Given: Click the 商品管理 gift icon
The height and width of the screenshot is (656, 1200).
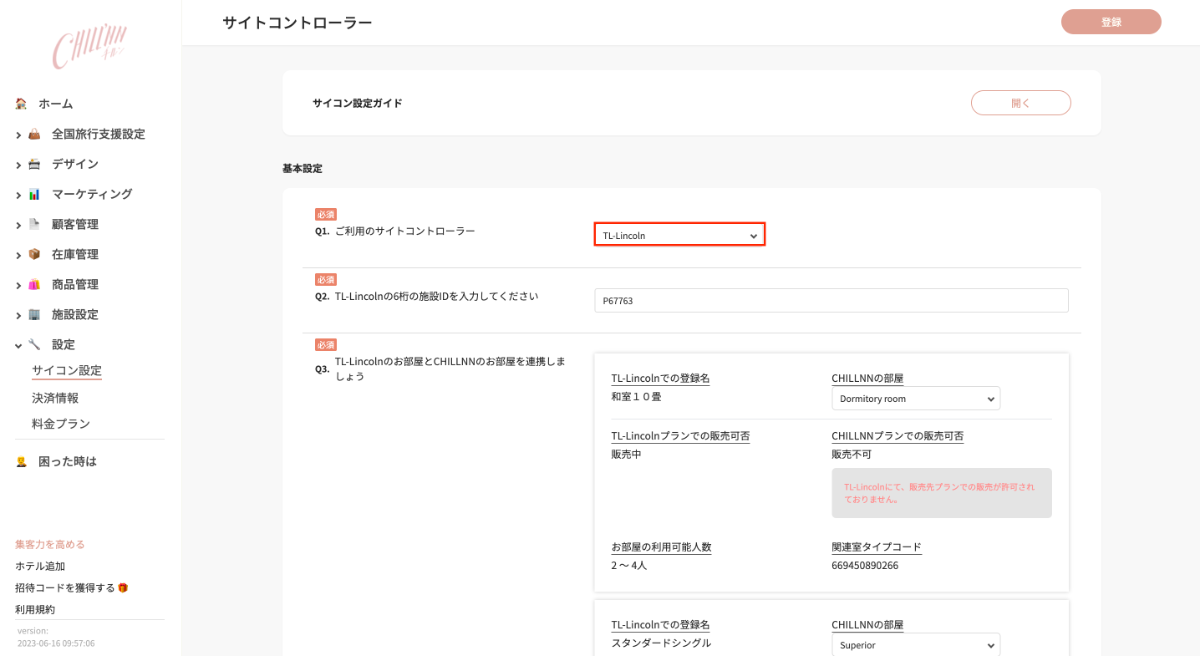Looking at the screenshot, I should (34, 284).
